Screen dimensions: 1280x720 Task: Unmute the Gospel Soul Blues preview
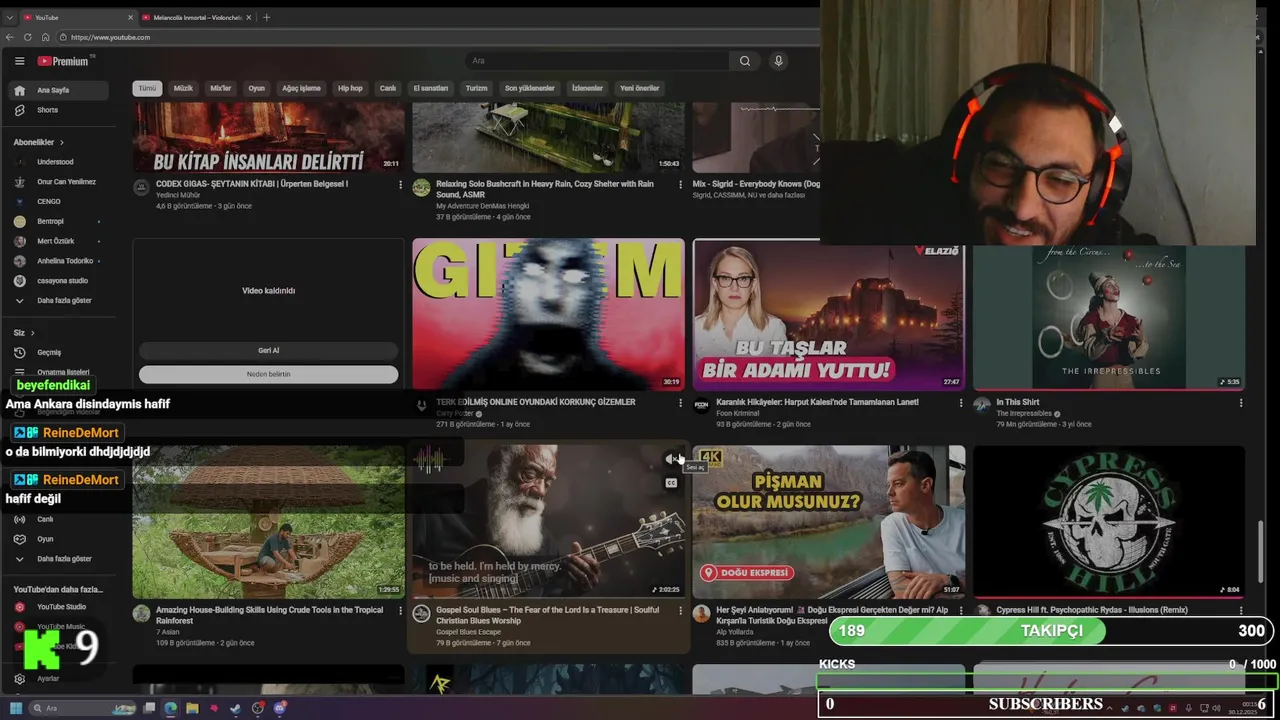[671, 459]
